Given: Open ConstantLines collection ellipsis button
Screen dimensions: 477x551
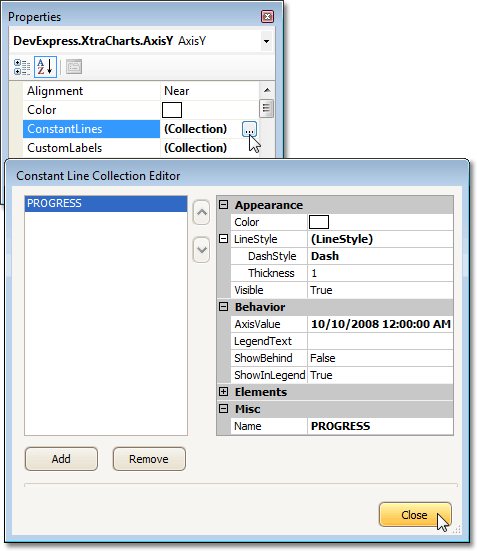Looking at the screenshot, I should click(249, 129).
